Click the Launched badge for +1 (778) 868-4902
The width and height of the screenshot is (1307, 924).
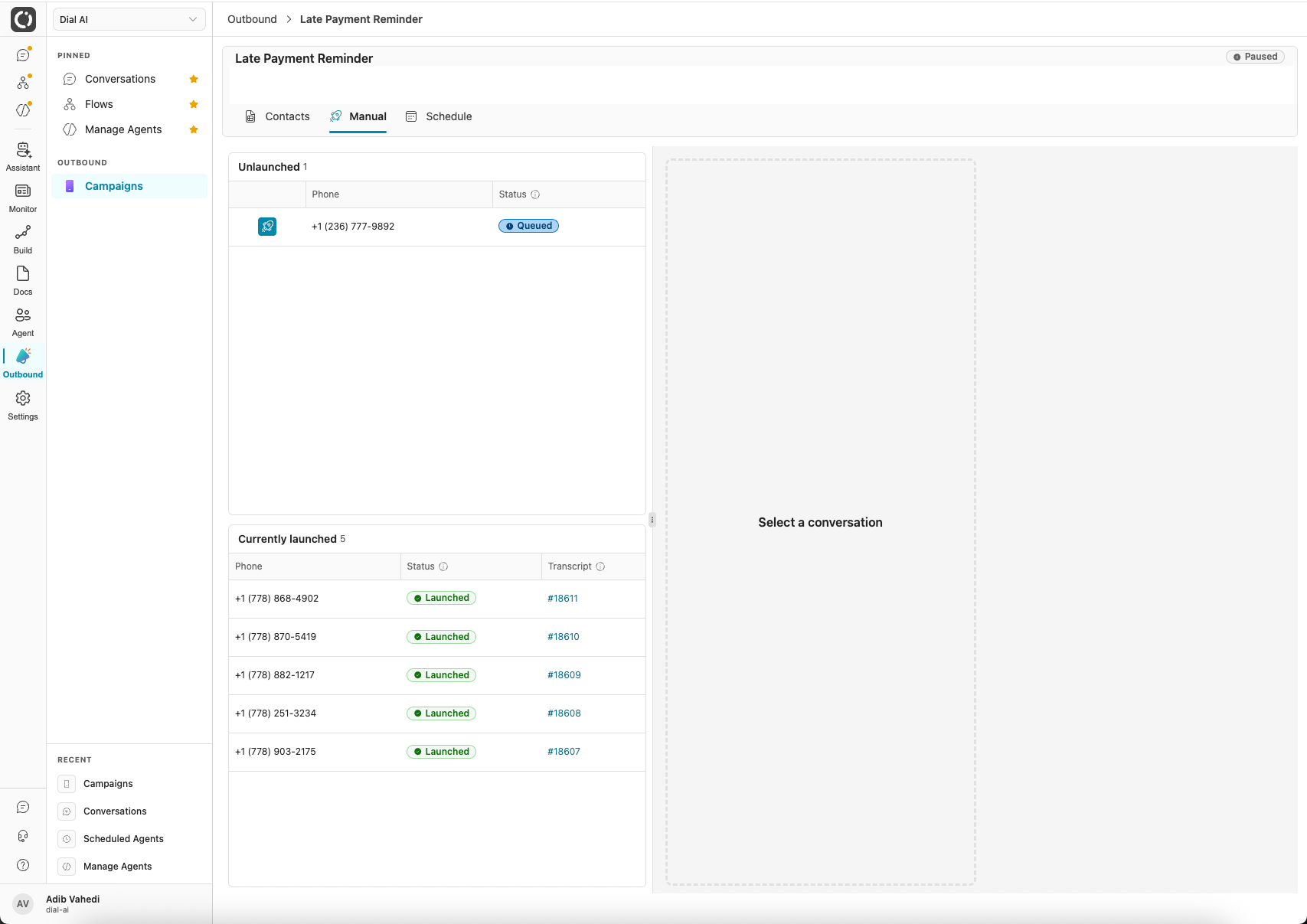pyautogui.click(x=441, y=598)
